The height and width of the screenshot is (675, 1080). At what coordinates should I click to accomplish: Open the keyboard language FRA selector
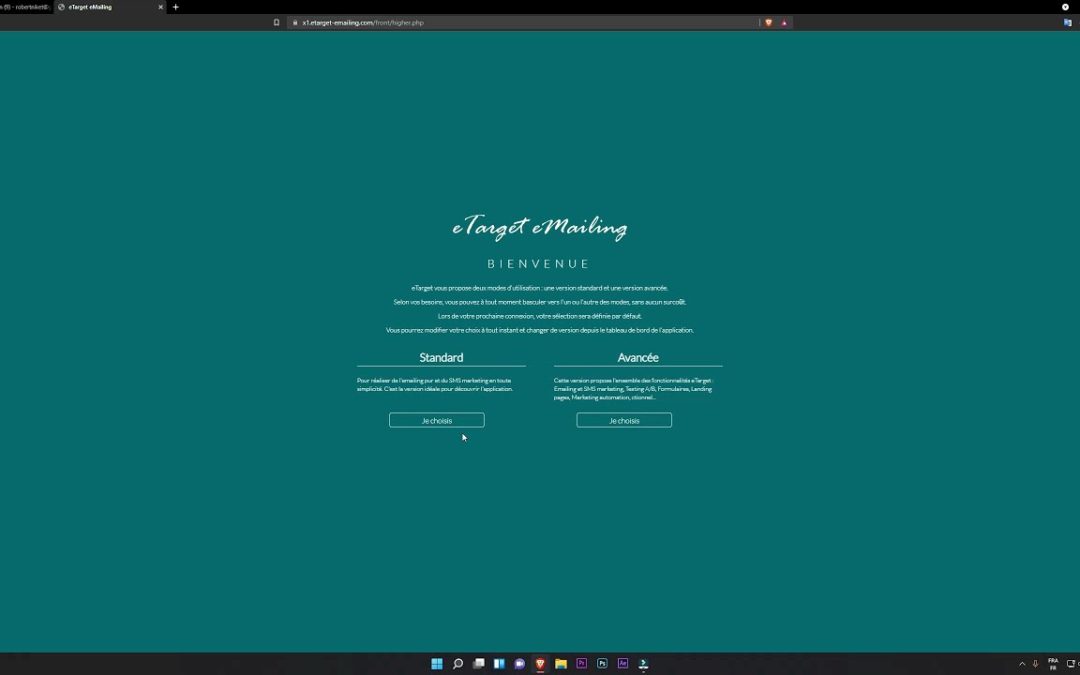[1053, 663]
